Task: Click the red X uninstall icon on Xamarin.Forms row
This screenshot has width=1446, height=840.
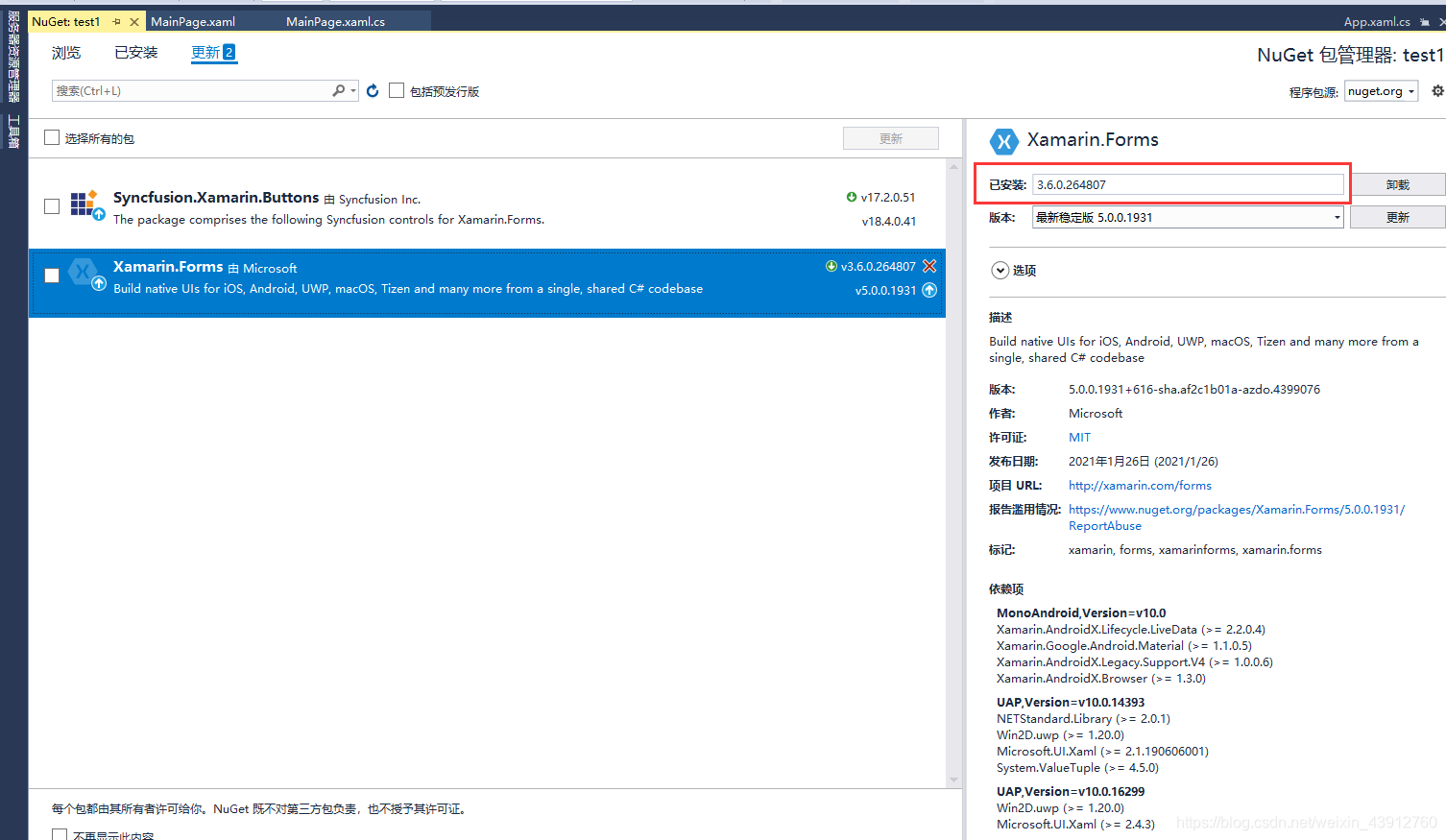Action: click(928, 266)
